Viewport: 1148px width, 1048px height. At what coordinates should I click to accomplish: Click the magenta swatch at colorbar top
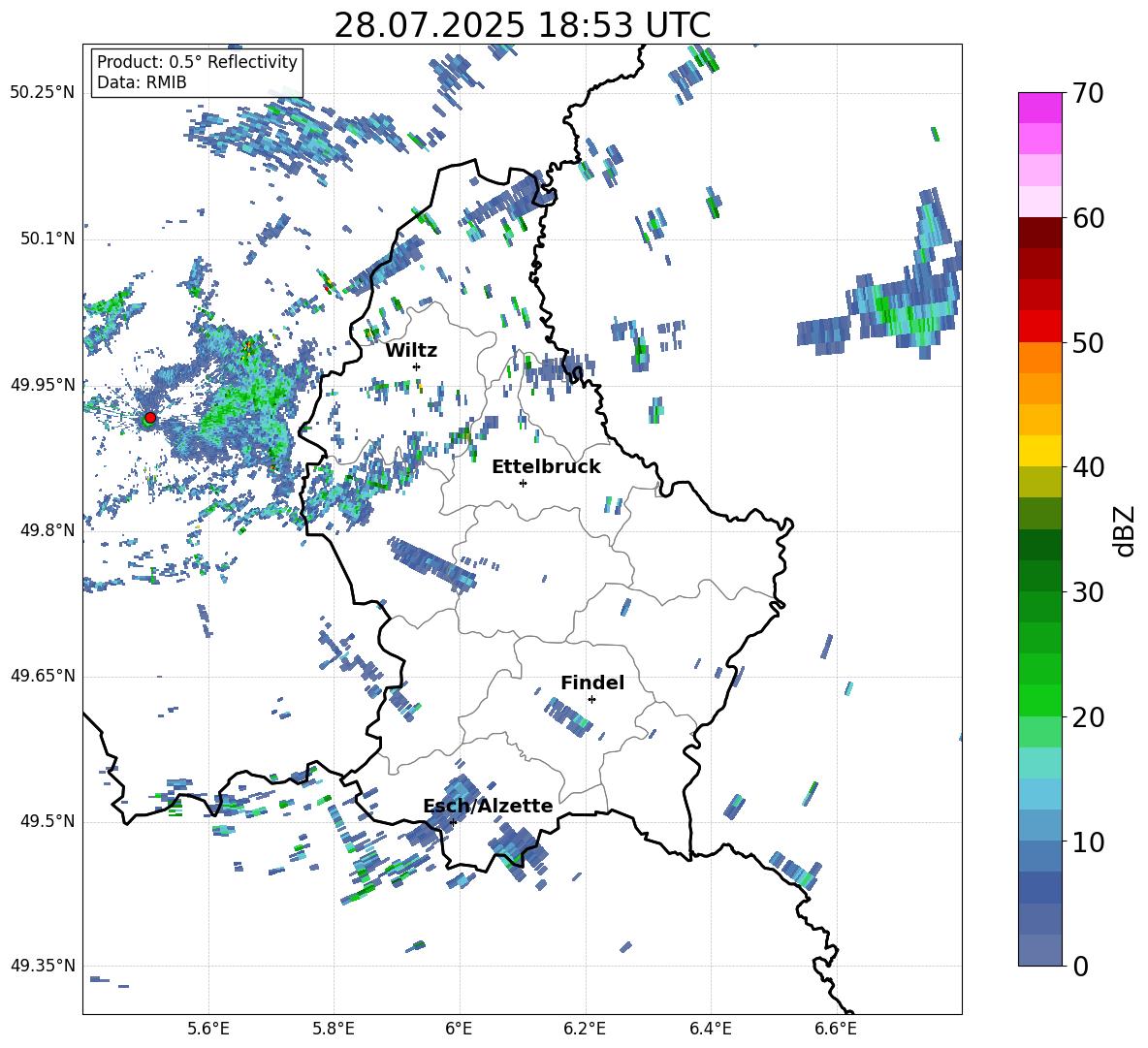pyautogui.click(x=1039, y=108)
